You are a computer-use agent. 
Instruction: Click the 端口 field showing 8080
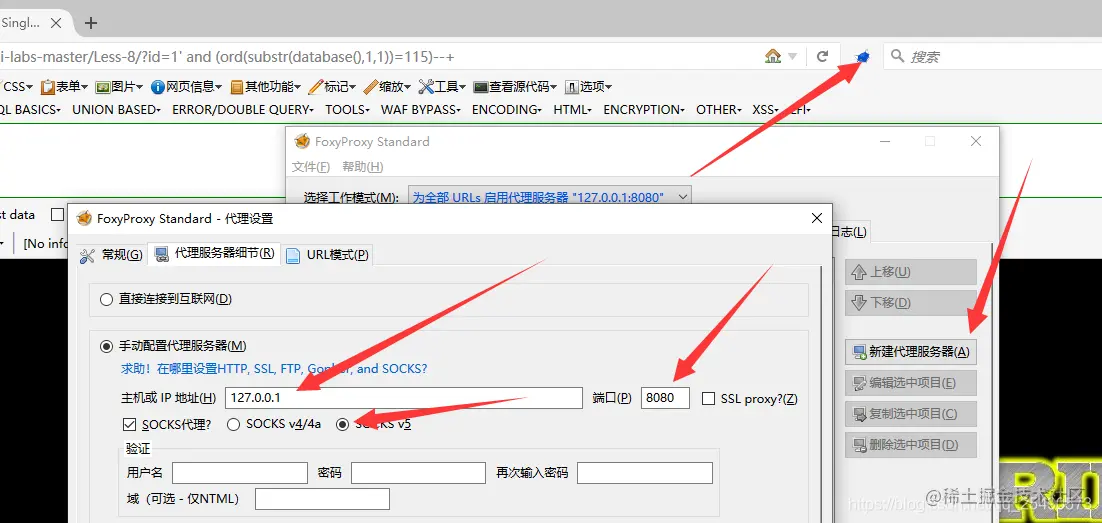[665, 398]
